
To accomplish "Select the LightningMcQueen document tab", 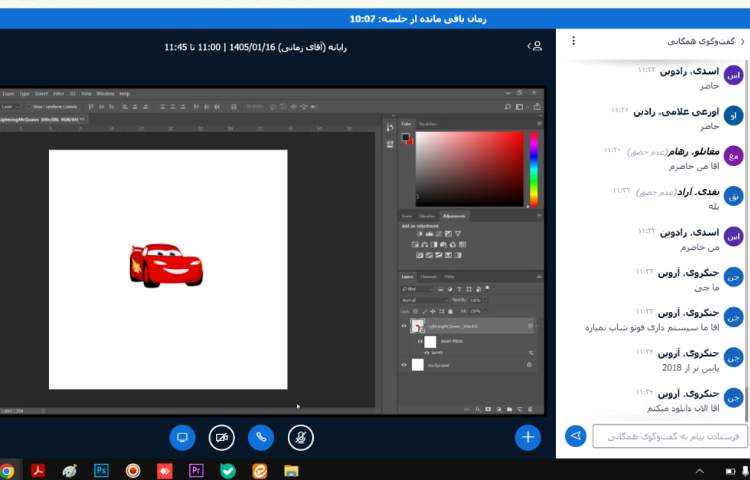I will (x=41, y=119).
